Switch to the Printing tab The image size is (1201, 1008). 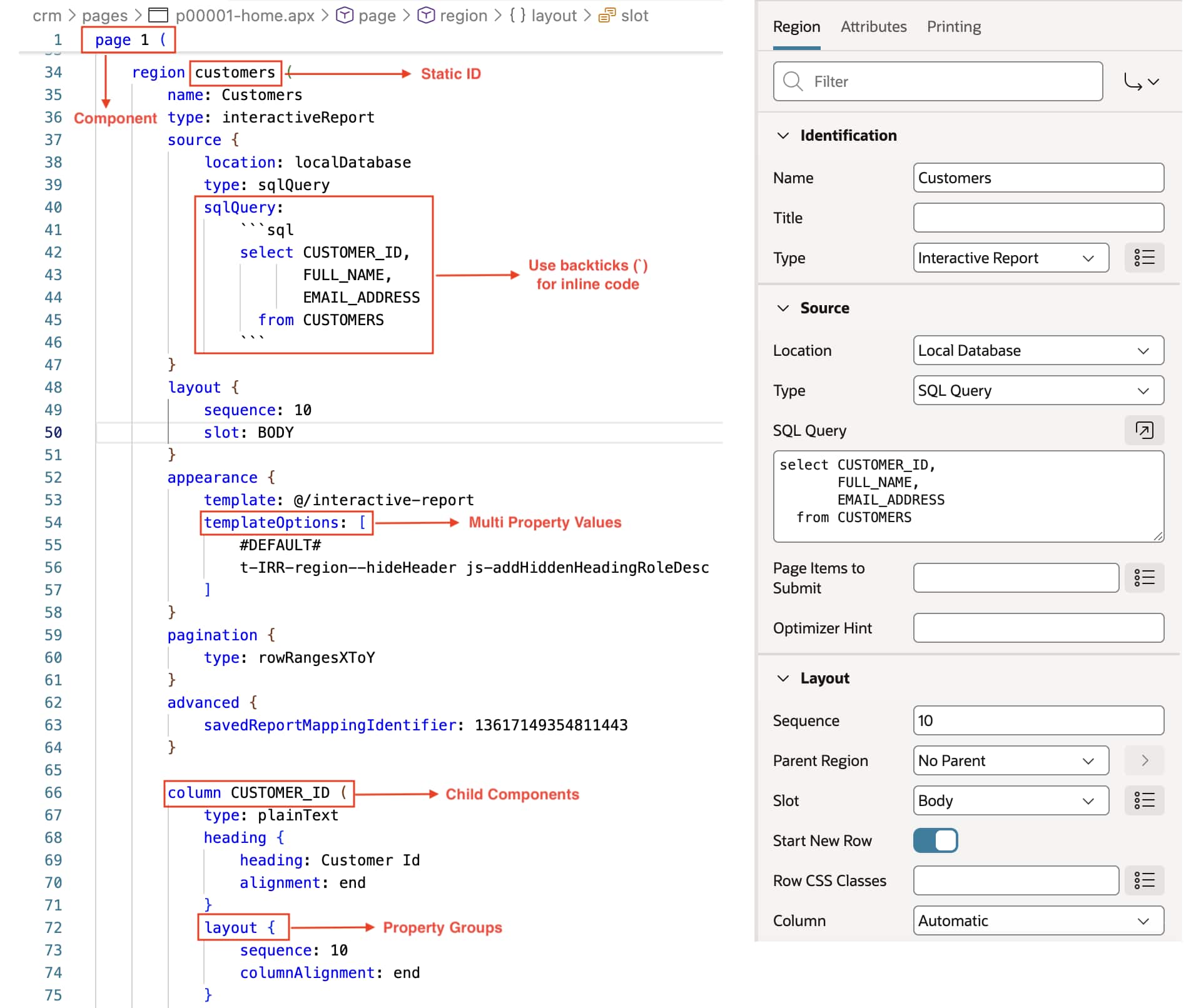pyautogui.click(x=953, y=27)
